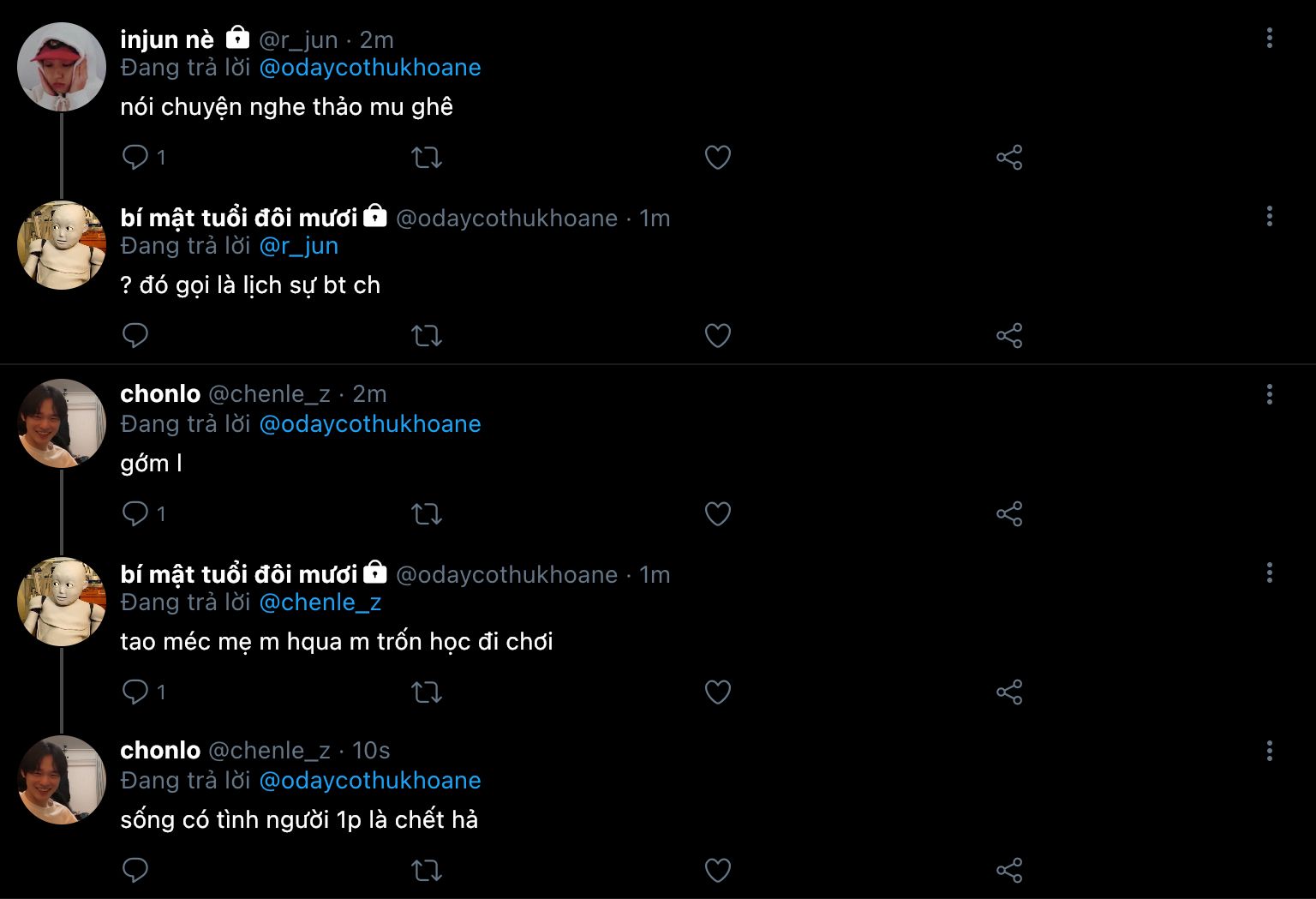Like chonlo's "gớm l" tweet

click(717, 514)
